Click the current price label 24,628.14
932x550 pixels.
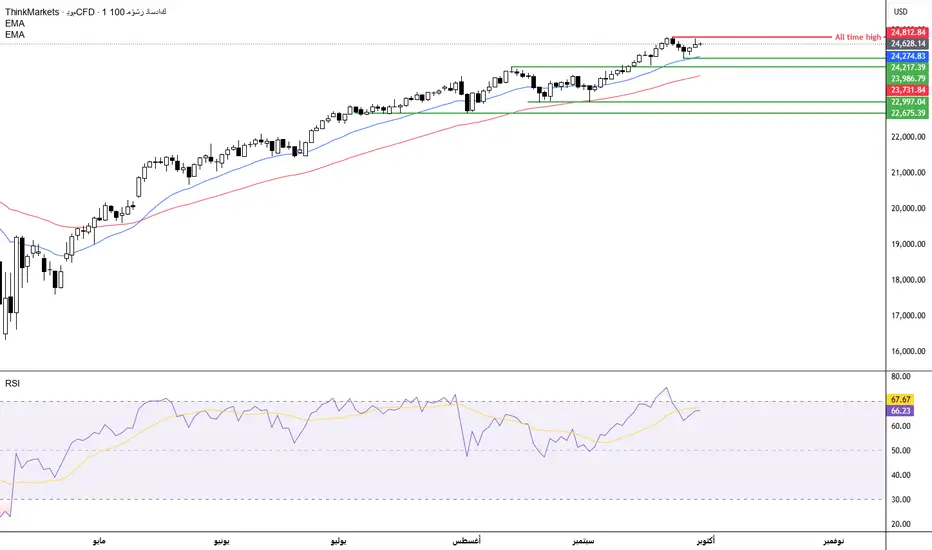(908, 43)
